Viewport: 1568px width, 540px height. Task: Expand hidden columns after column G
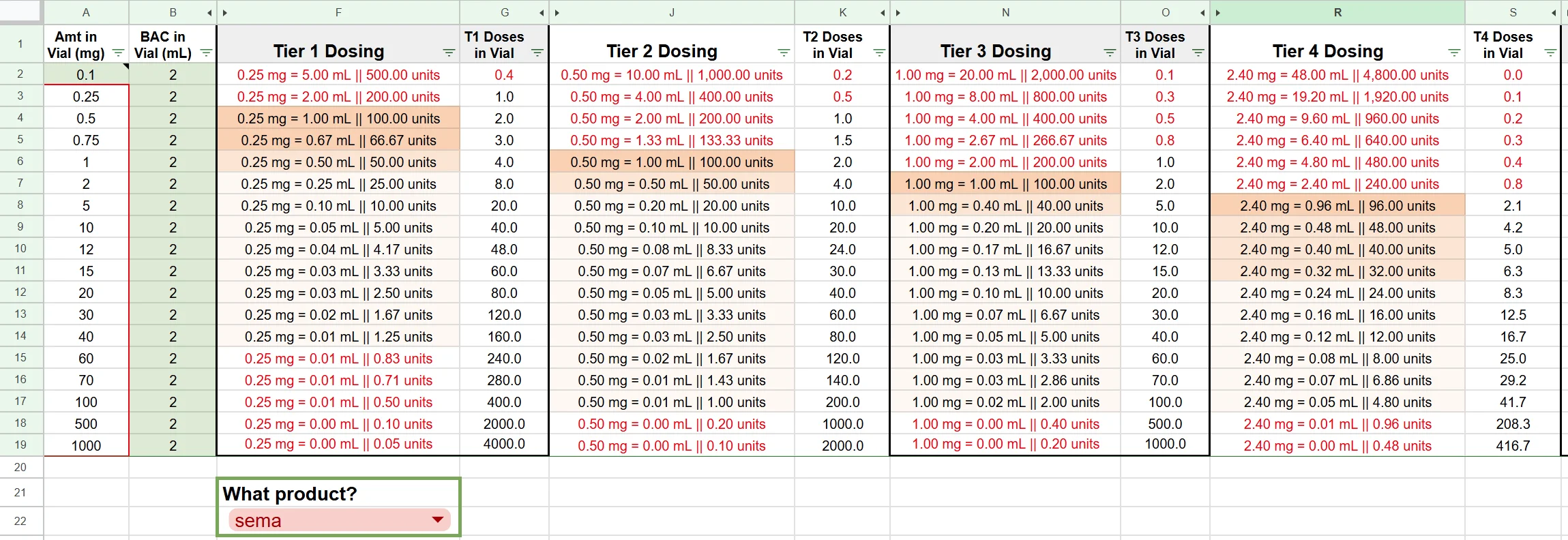(x=542, y=12)
